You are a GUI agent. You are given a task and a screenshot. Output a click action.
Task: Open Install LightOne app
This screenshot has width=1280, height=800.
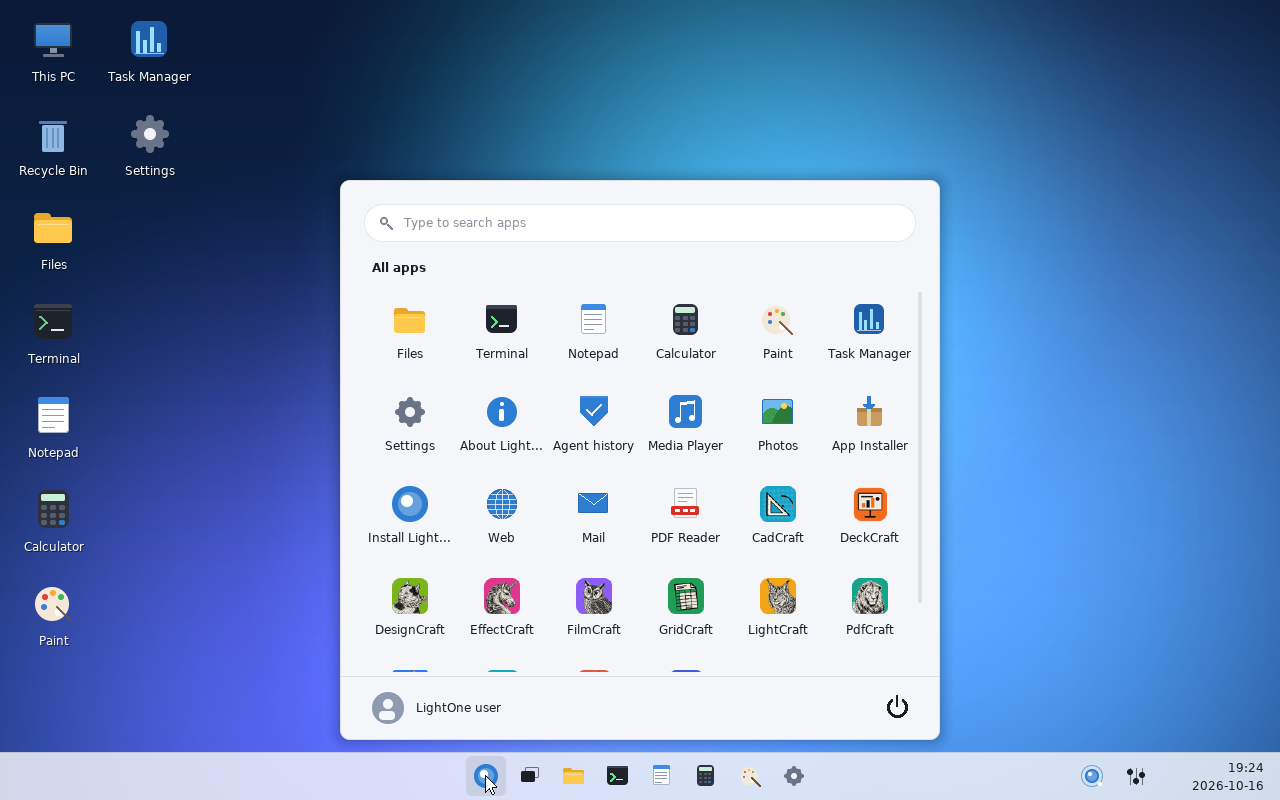pos(409,515)
